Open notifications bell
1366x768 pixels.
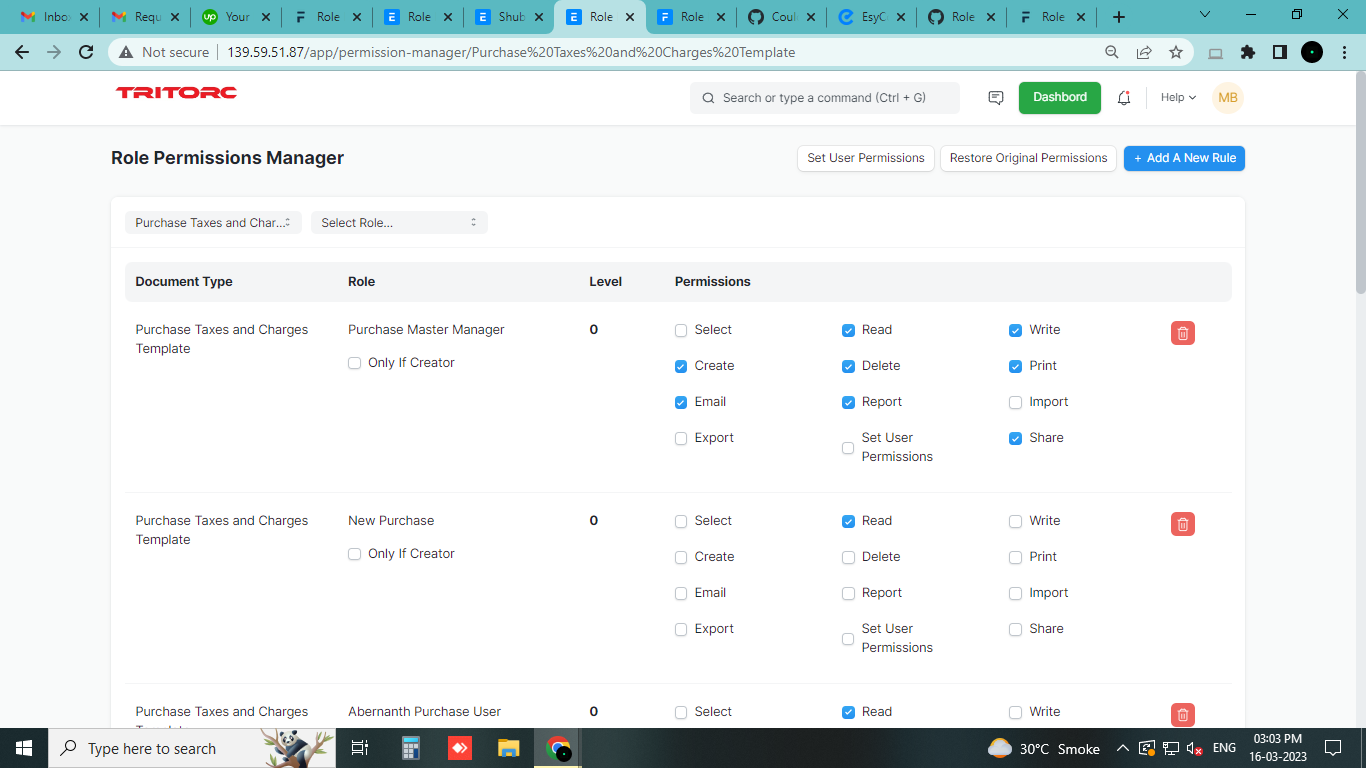tap(1124, 97)
